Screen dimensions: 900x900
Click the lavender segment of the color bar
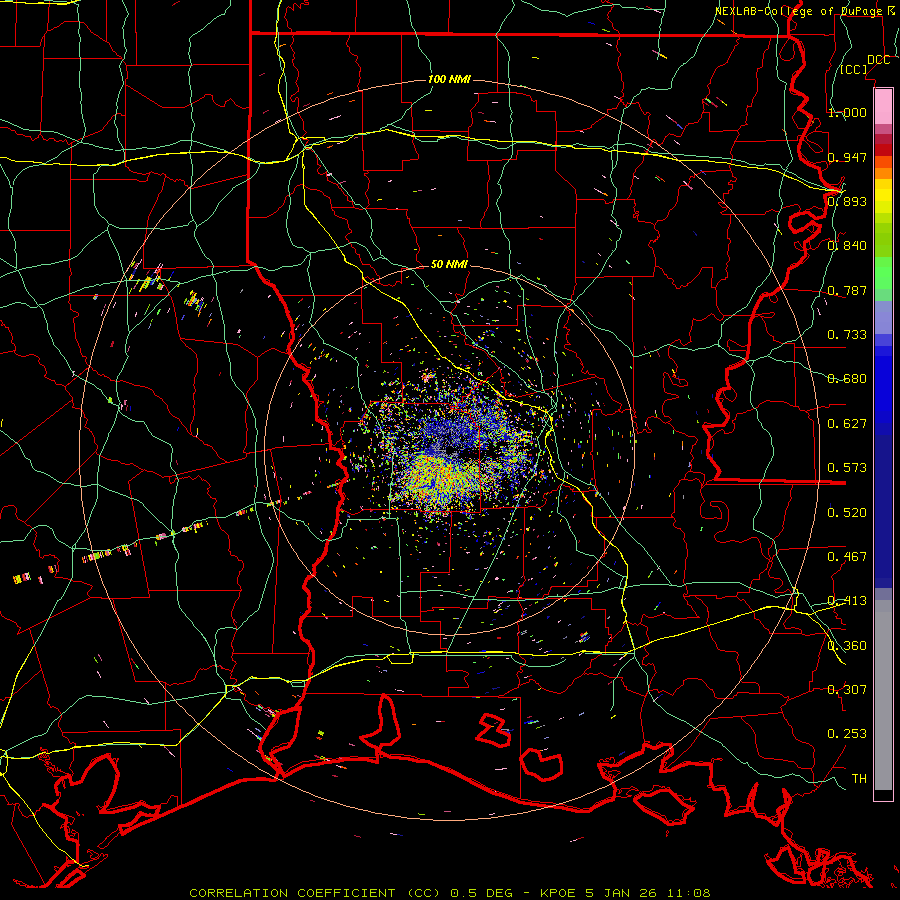pos(883,319)
